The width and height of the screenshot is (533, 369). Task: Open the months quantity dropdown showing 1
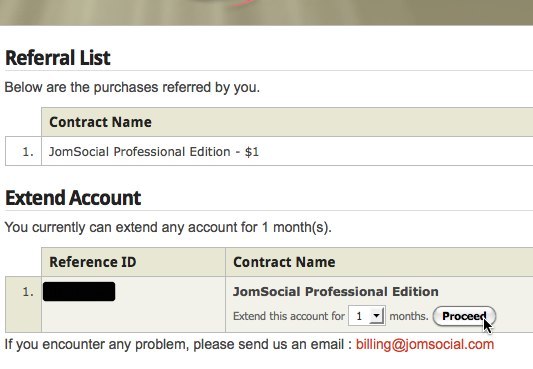367,316
